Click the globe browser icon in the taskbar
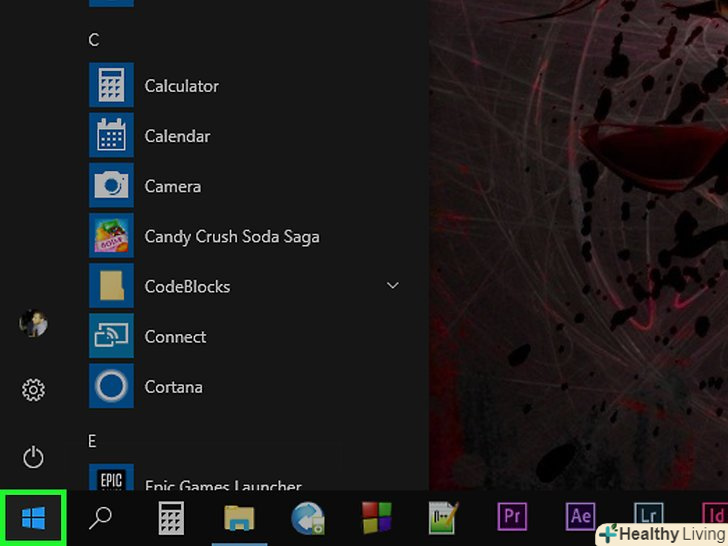 pos(308,518)
